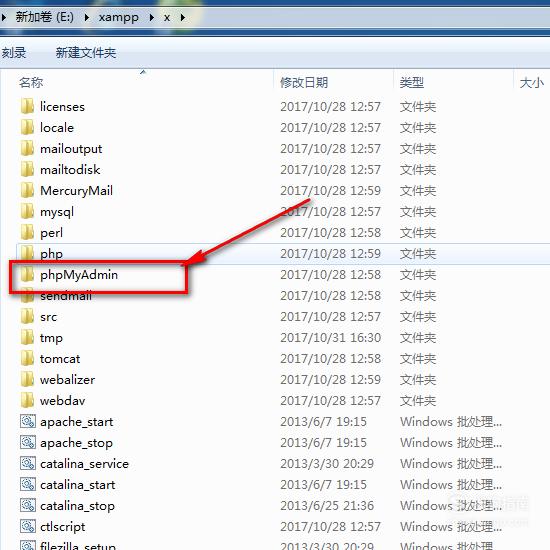
Task: Select the perl folder name
Action: pyautogui.click(x=52, y=233)
